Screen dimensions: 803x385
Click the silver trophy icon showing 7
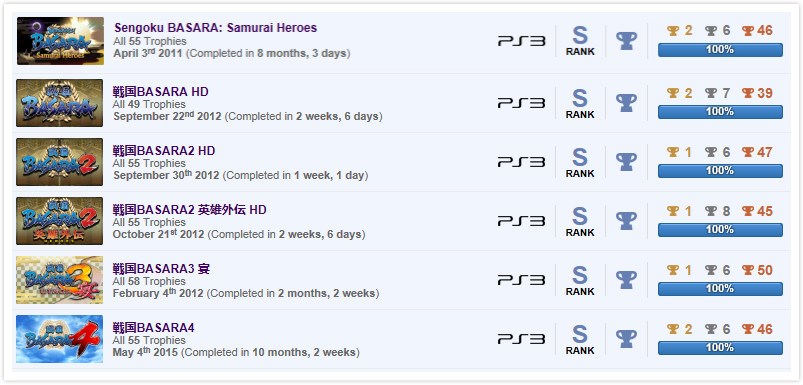(710, 93)
